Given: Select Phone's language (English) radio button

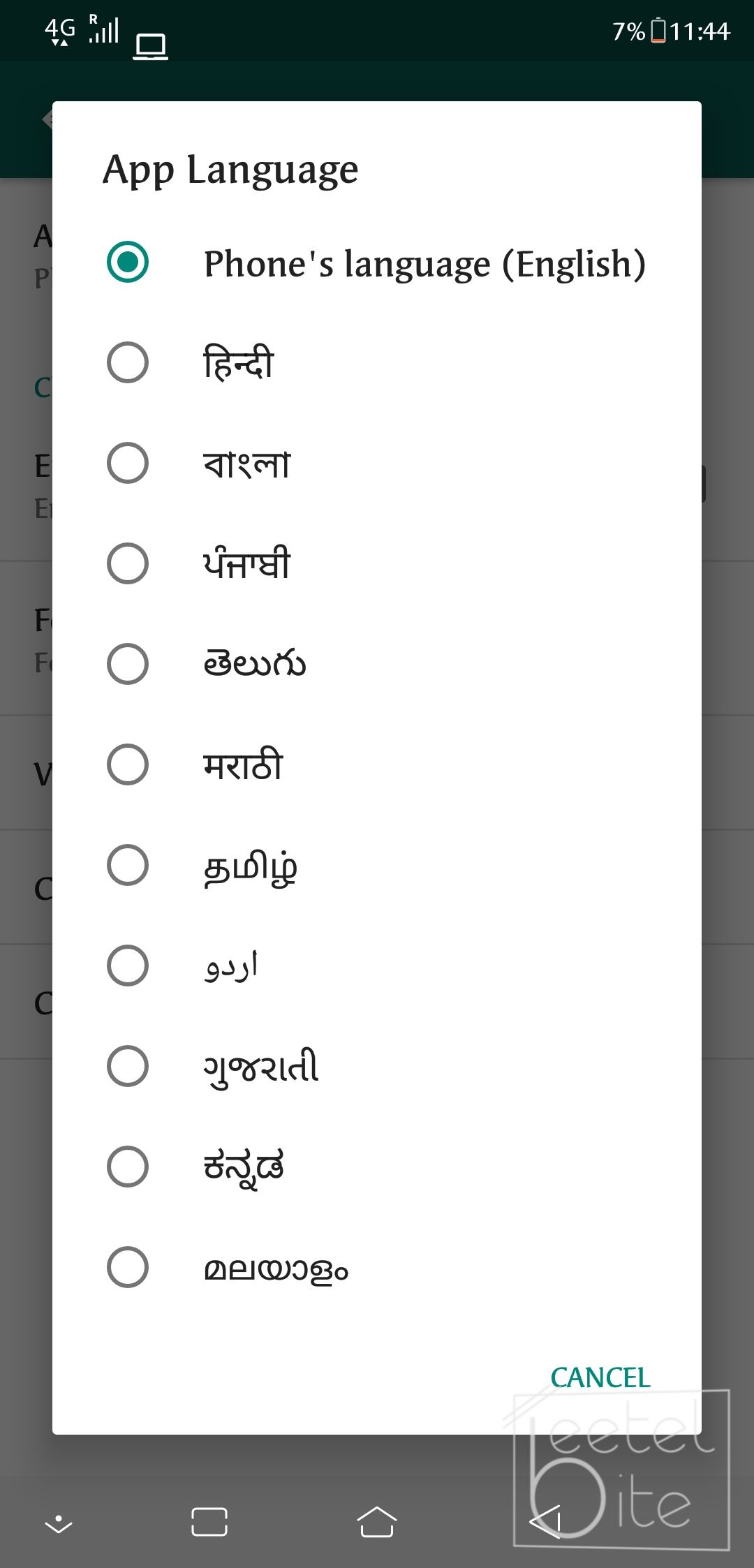Looking at the screenshot, I should [128, 262].
